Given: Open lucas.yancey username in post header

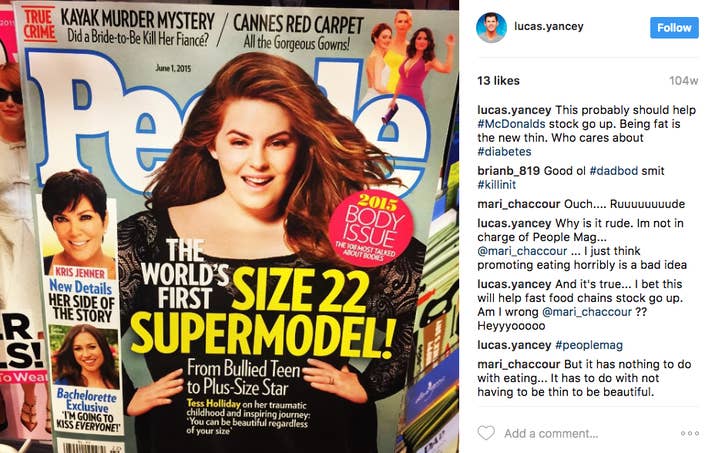Looking at the screenshot, I should (549, 26).
